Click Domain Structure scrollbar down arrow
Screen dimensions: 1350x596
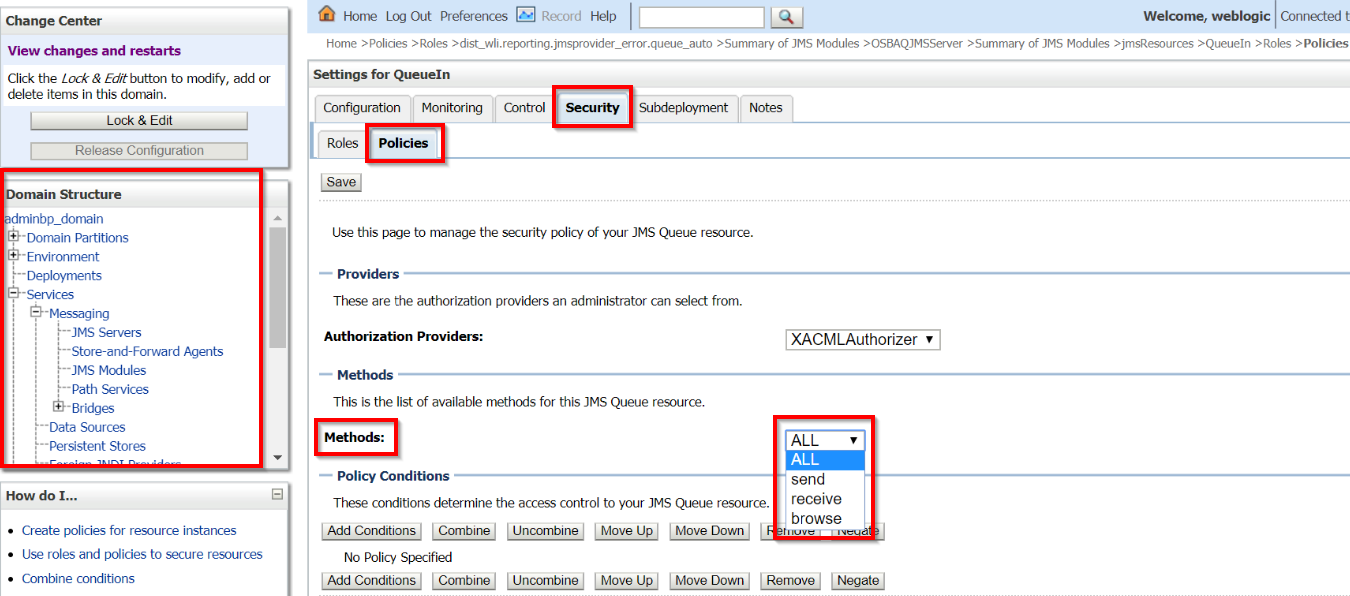tap(278, 457)
